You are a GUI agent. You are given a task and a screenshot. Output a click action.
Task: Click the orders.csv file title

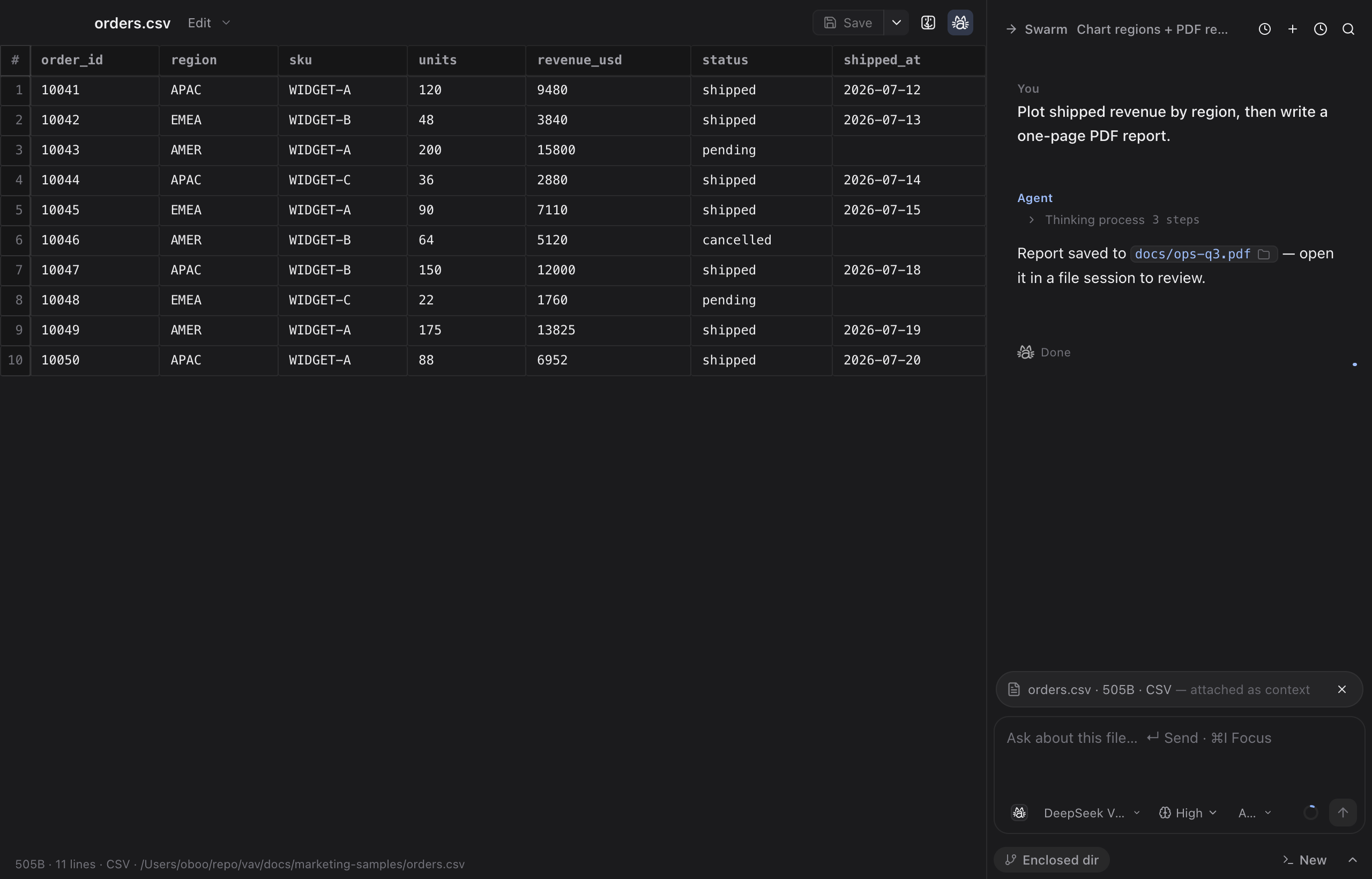coord(132,23)
